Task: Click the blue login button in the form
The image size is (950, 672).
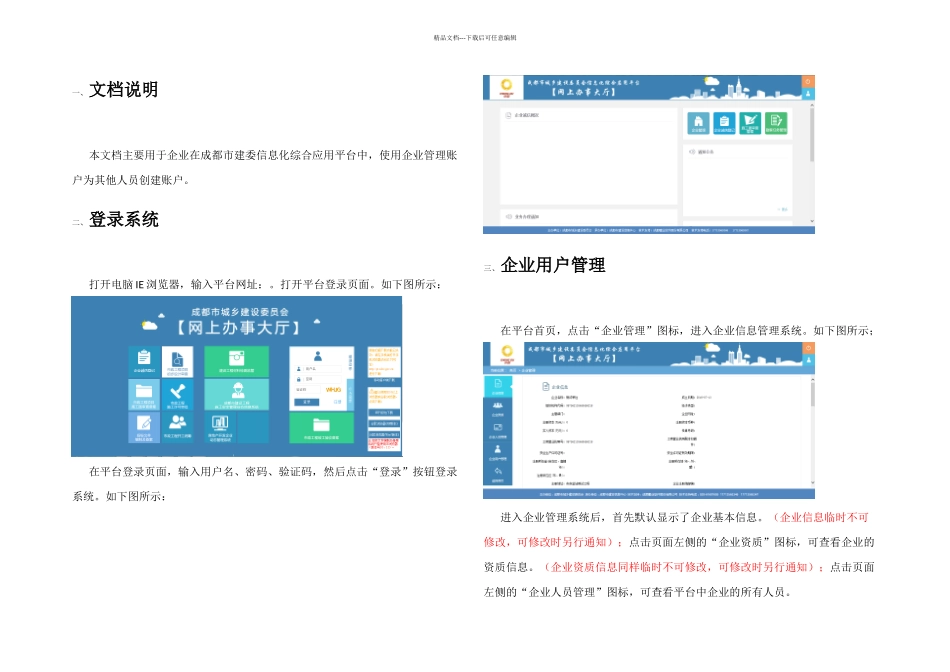Action: click(x=307, y=402)
